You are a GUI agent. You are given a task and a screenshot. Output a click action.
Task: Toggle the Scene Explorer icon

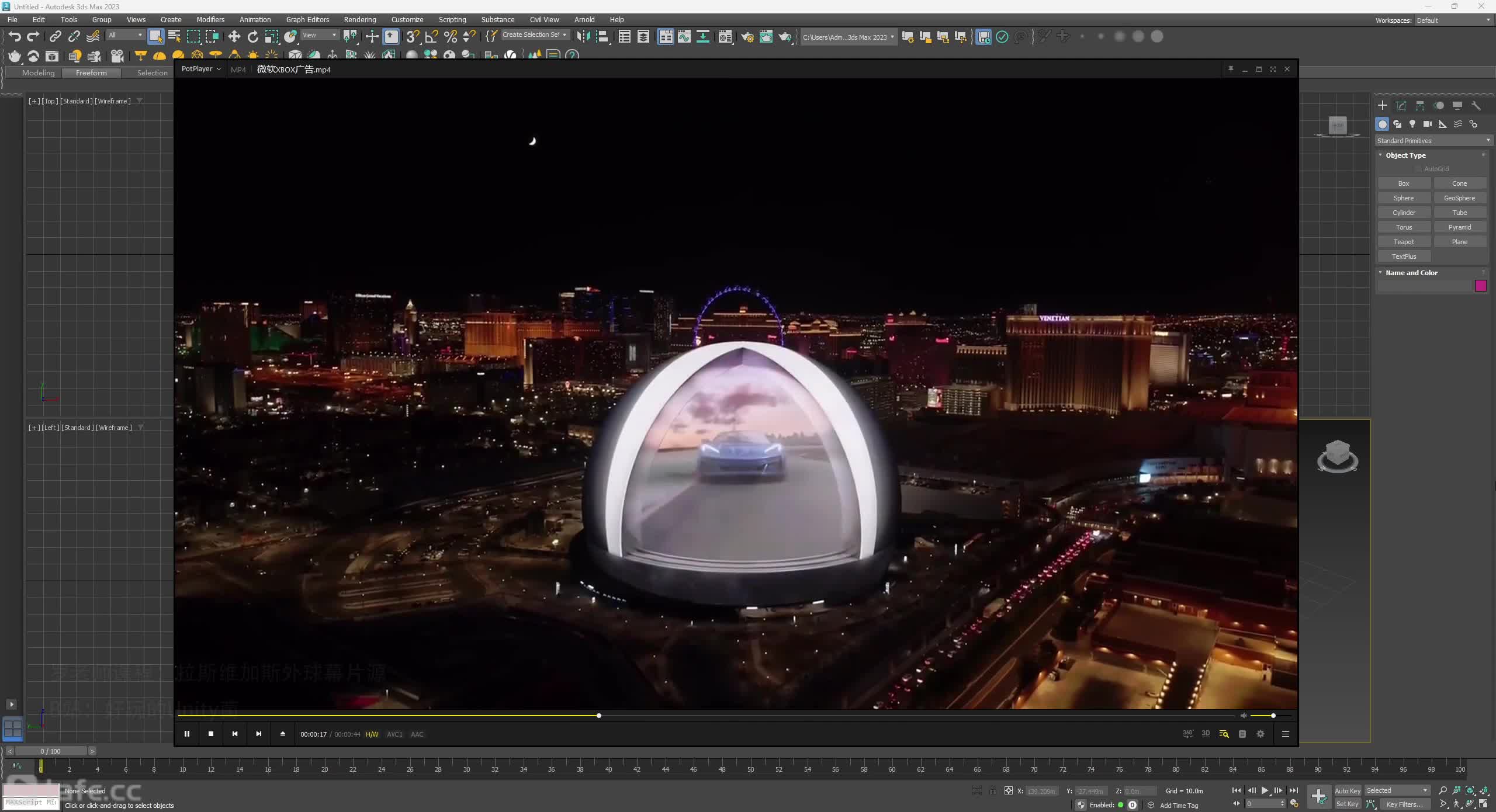[625, 36]
